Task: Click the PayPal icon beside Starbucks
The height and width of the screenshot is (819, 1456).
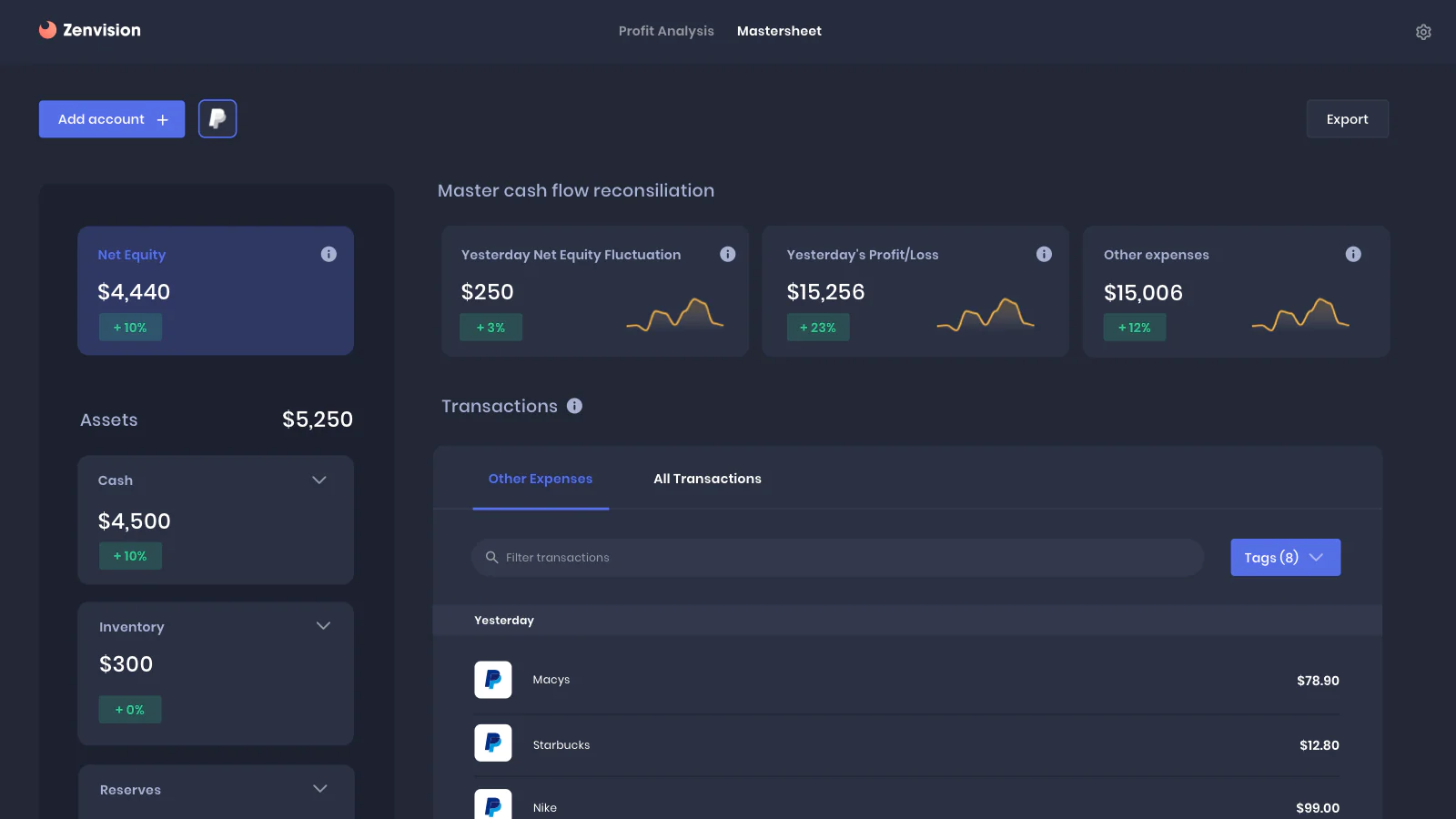Action: tap(493, 743)
